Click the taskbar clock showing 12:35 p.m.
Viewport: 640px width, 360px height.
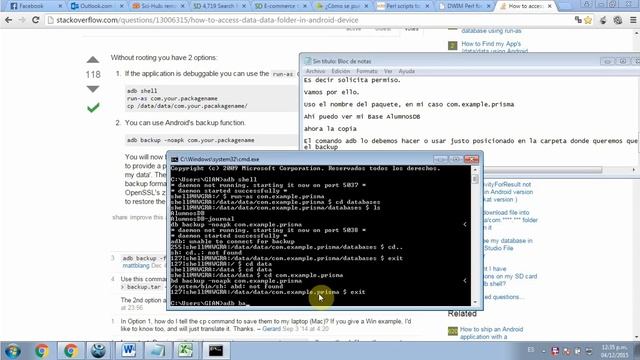pyautogui.click(x=615, y=351)
